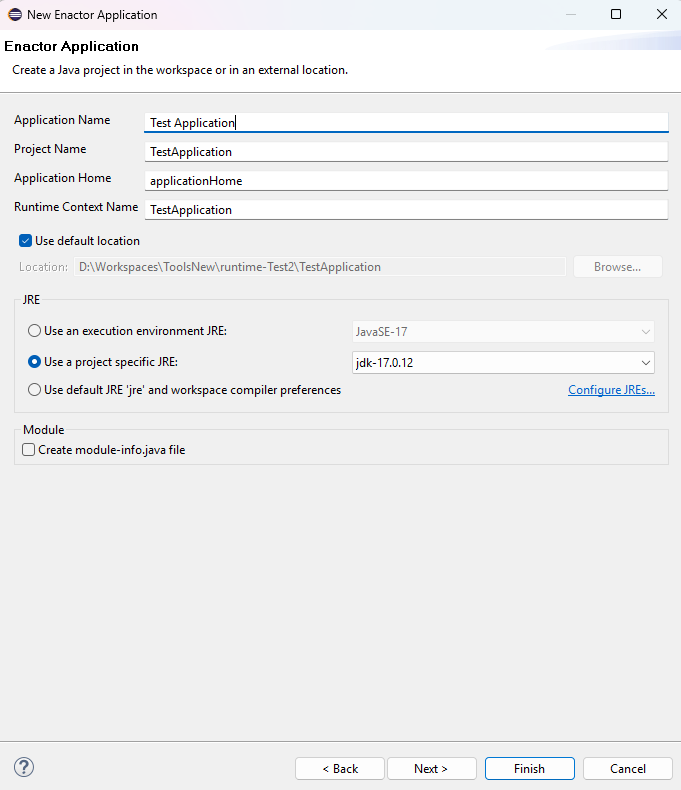Screen dimensions: 681x790
Task: Open the jdk-17.0.12 project JRE dropdown
Action: click(x=501, y=363)
